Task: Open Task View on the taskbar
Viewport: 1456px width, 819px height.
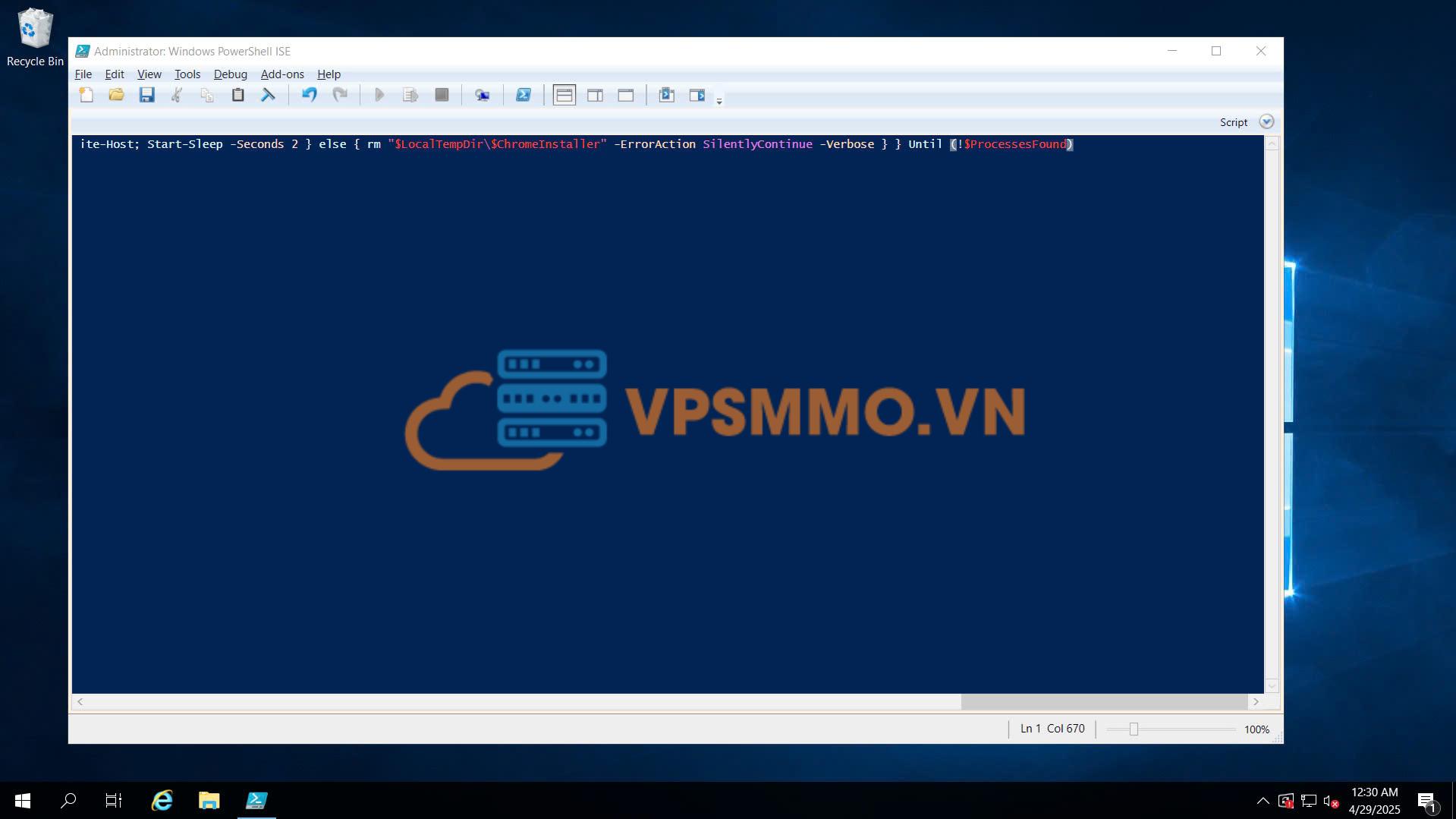Action: (x=114, y=801)
